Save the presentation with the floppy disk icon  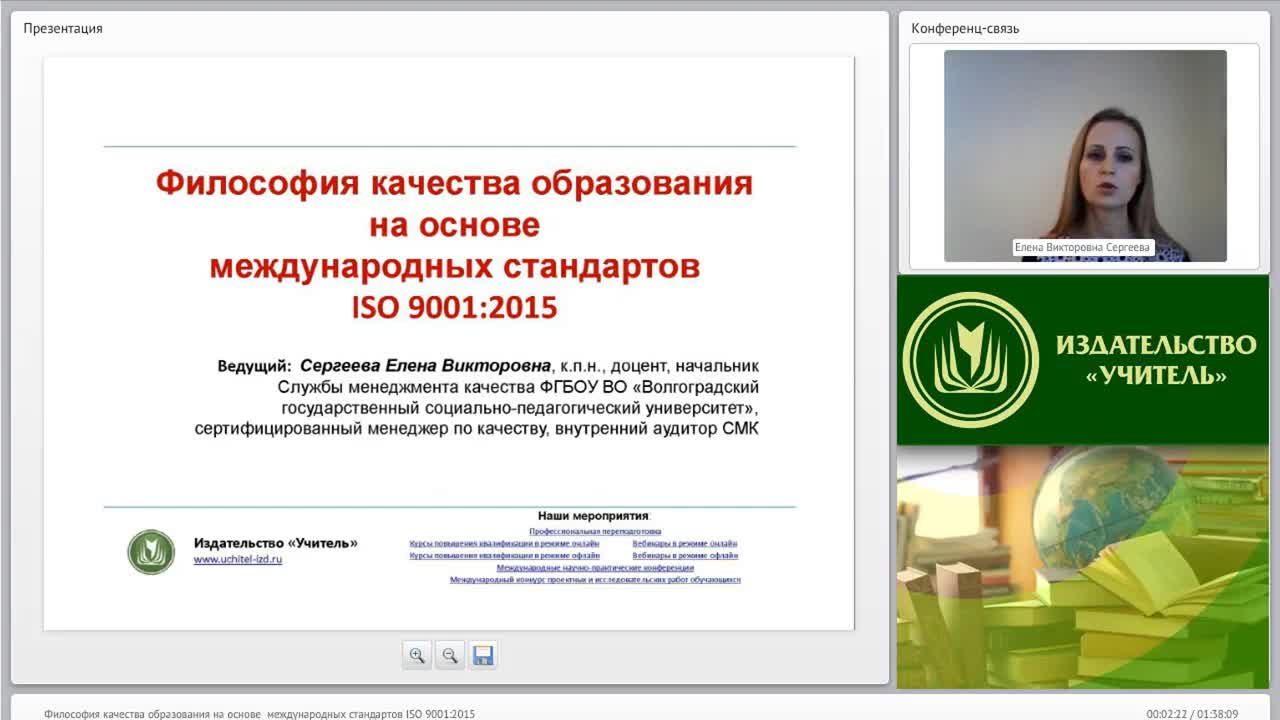coord(483,655)
